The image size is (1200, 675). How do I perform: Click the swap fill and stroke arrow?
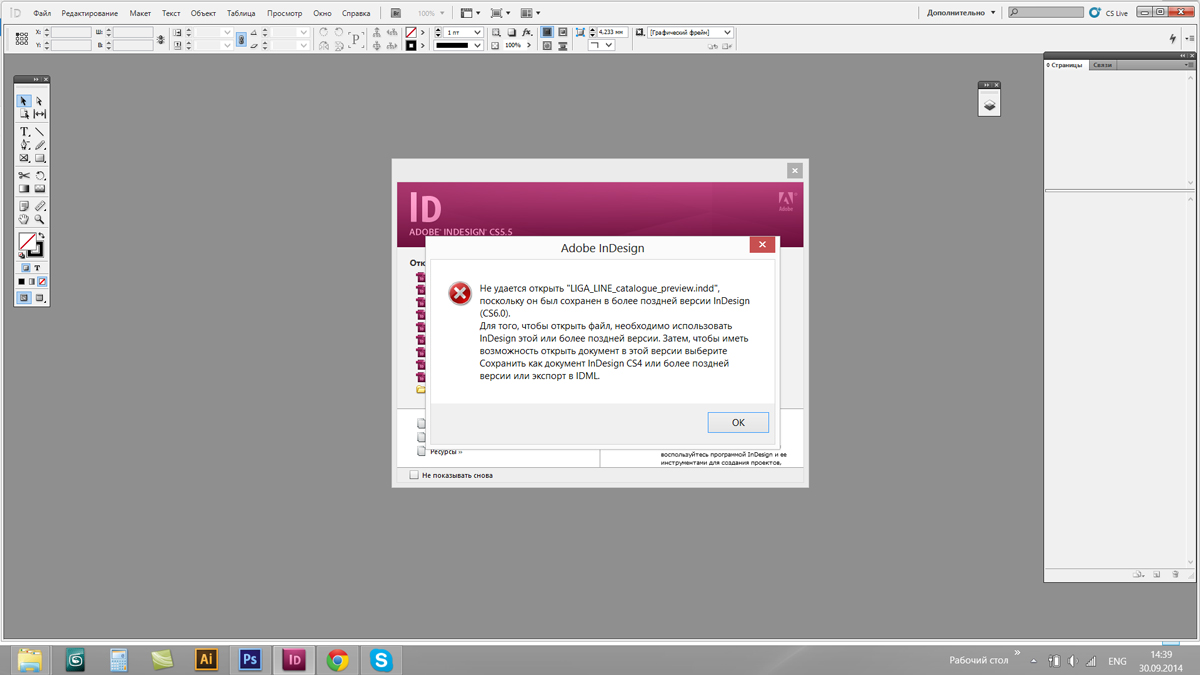[42, 235]
